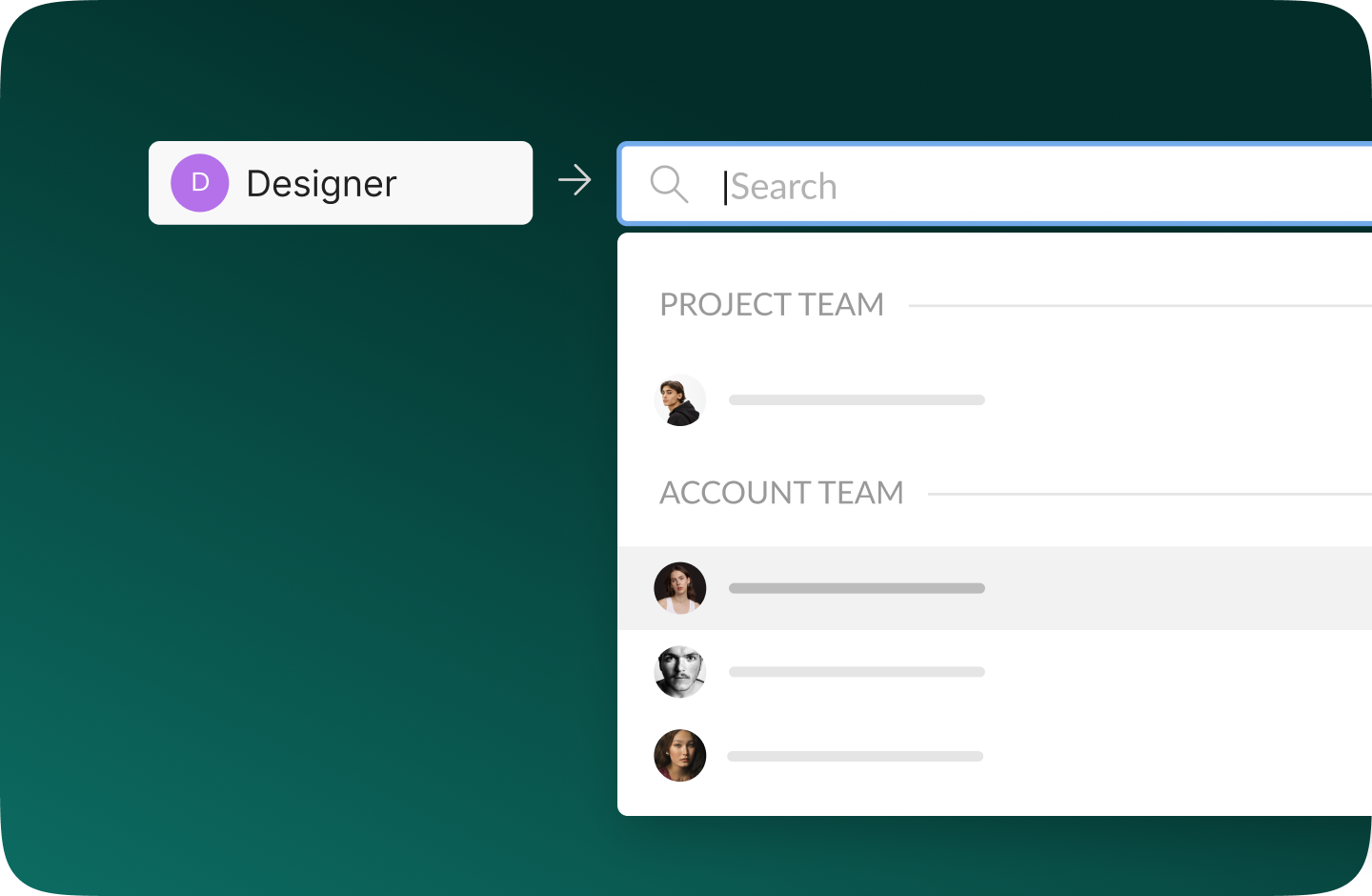The height and width of the screenshot is (896, 1372).
Task: Choose the highlighted Account Team member avatar
Action: [680, 588]
